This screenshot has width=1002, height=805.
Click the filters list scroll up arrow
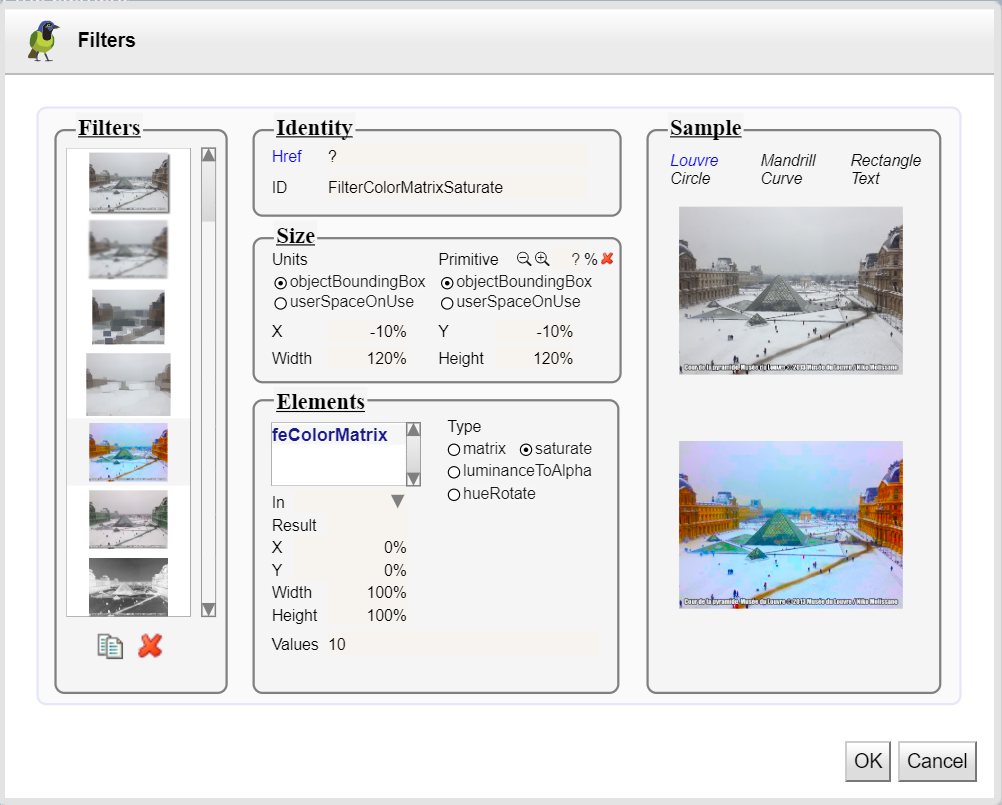[x=208, y=155]
